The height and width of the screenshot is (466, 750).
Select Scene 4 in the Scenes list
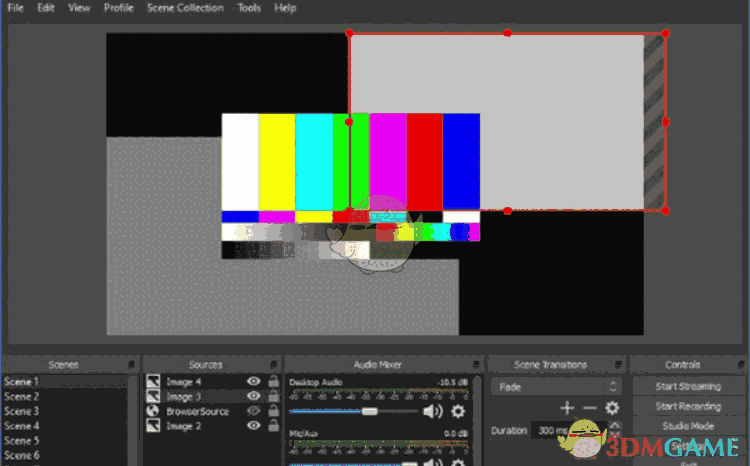65,426
